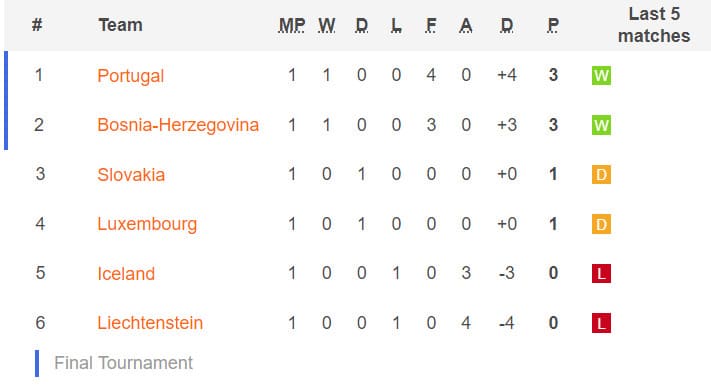Click Liechtenstein's red L result badge
The height and width of the screenshot is (391, 711).
coord(601,323)
